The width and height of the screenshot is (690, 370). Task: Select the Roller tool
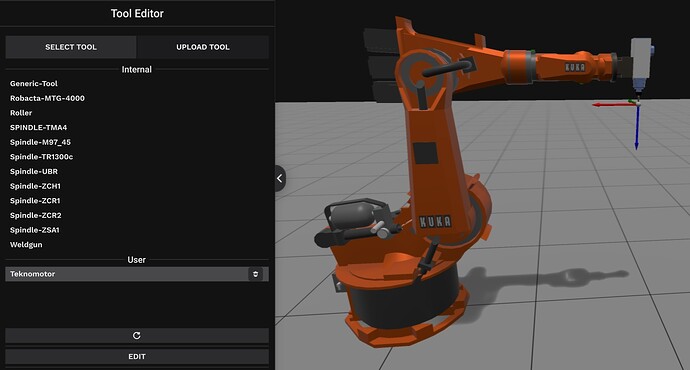point(21,113)
